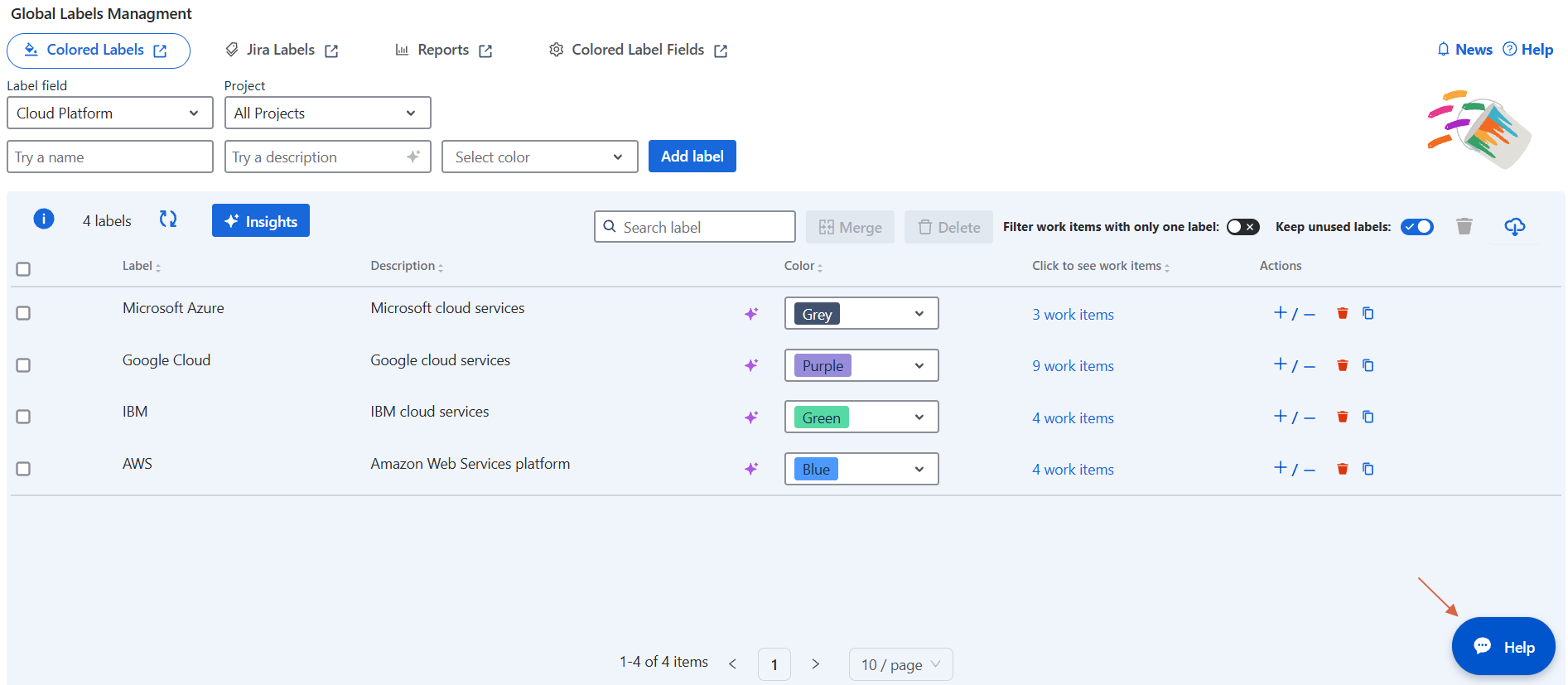Image resolution: width=1568 pixels, height=685 pixels.
Task: Open the All Projects dropdown
Action: coord(328,113)
